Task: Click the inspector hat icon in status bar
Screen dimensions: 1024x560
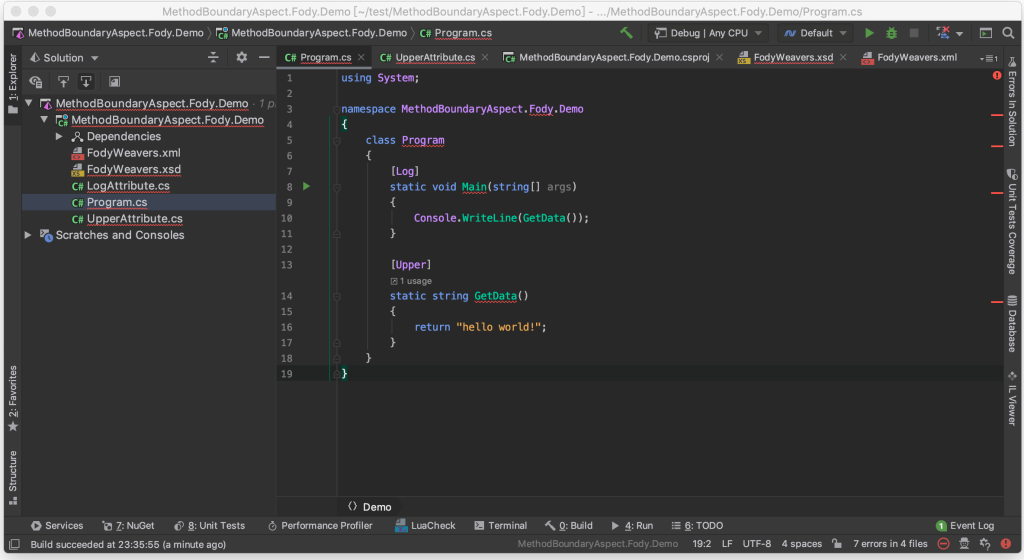Action: (964, 544)
